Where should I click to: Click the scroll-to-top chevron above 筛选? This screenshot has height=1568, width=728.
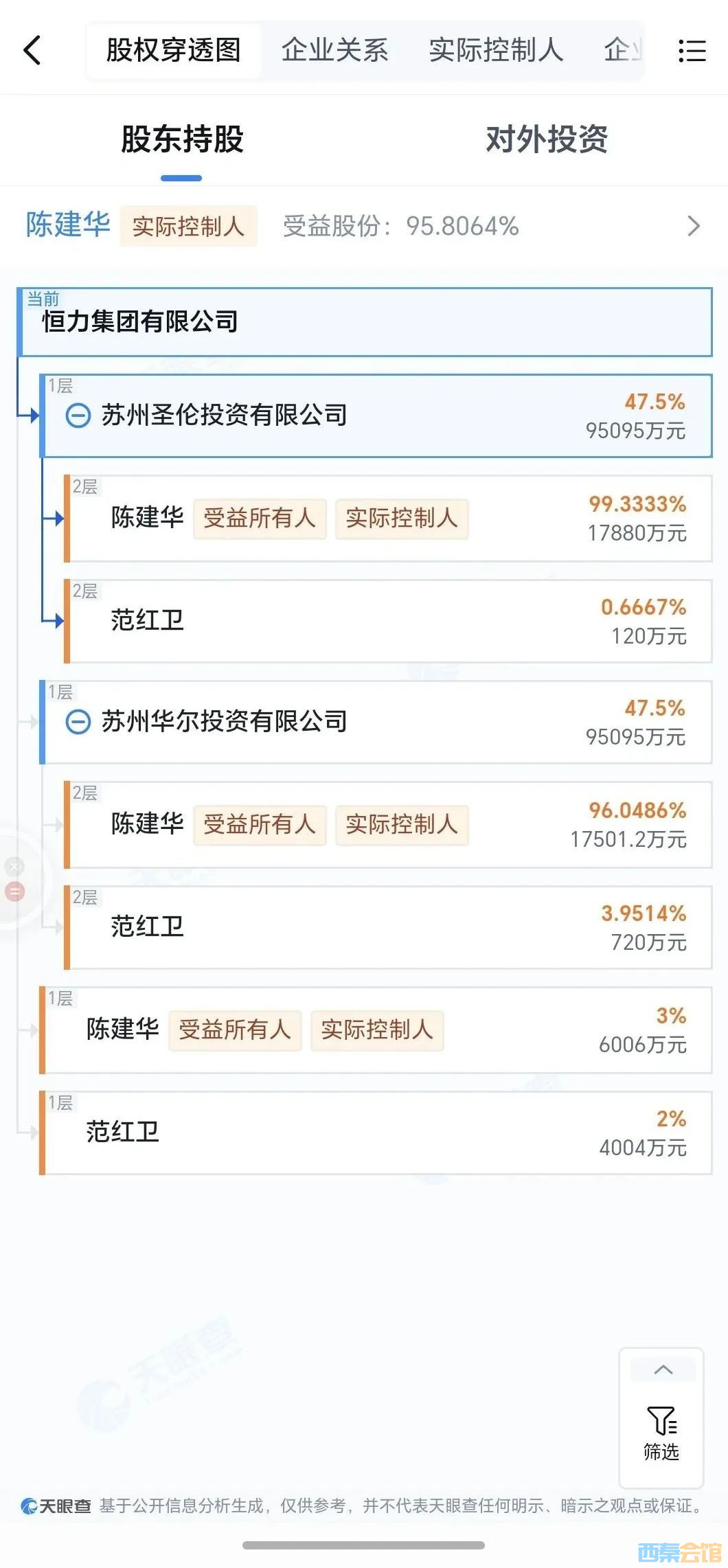point(663,1370)
